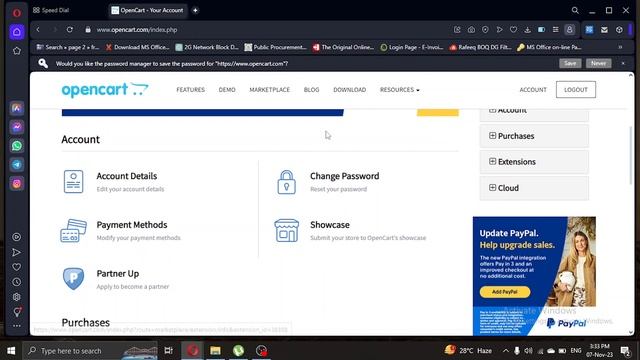
Task: Go back with the browser back arrow
Action: pos(38,29)
